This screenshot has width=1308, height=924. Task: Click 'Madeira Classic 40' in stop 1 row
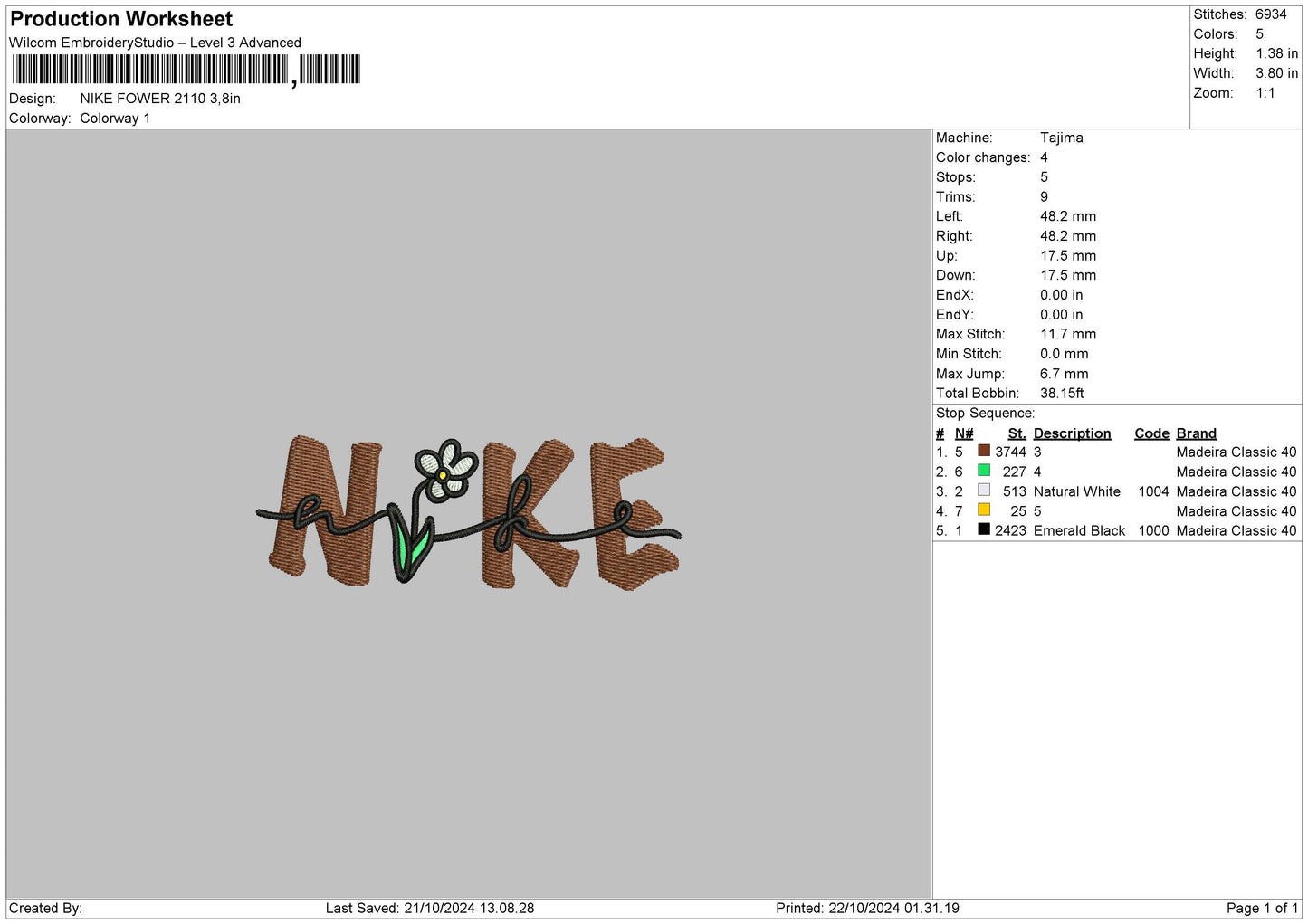tap(1236, 452)
